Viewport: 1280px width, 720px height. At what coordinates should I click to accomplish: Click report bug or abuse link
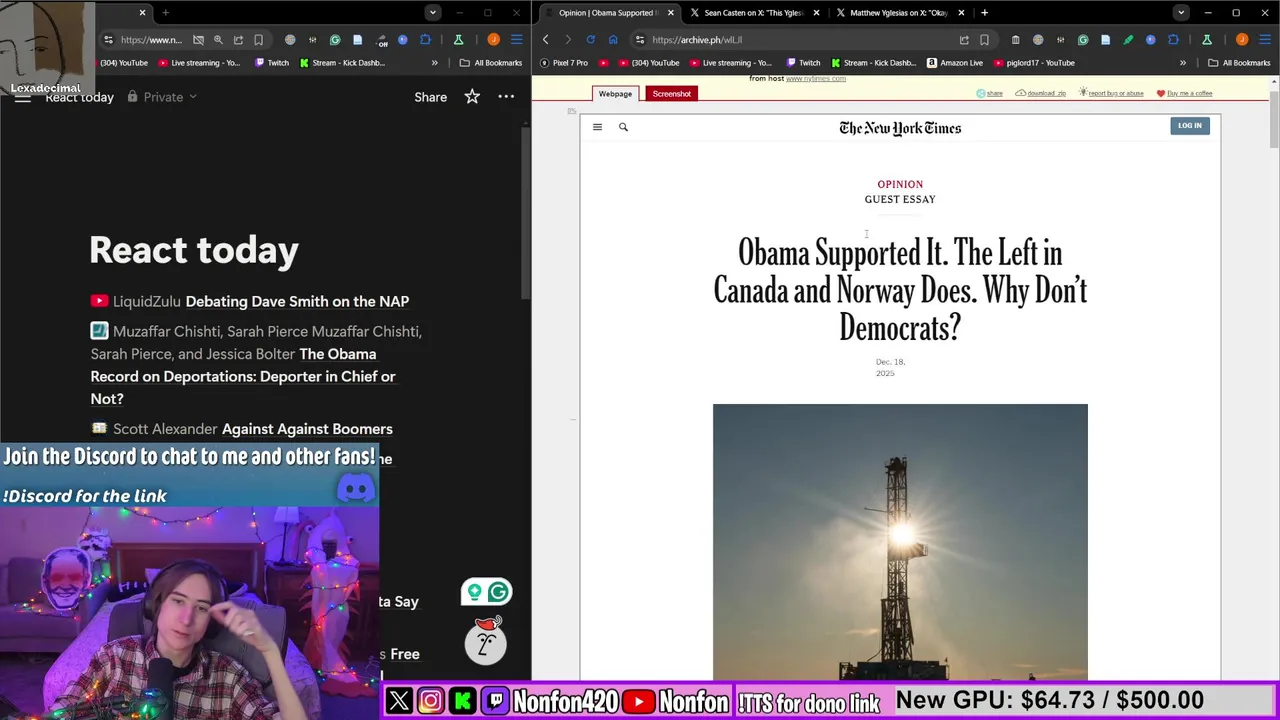pos(1110,93)
